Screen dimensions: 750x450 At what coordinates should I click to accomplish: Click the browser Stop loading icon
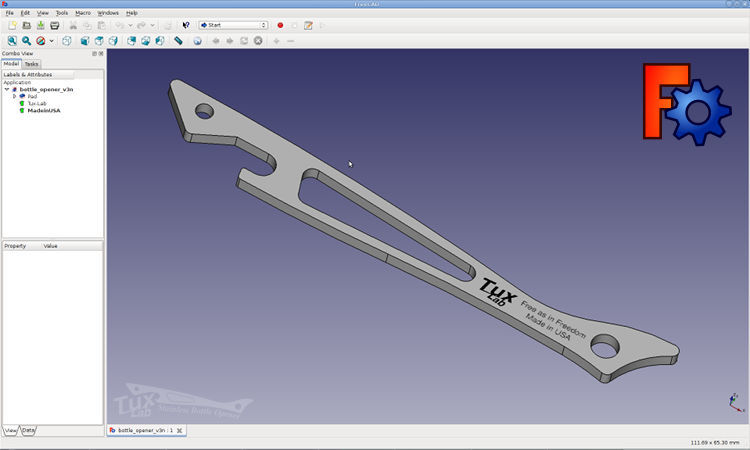[258, 41]
